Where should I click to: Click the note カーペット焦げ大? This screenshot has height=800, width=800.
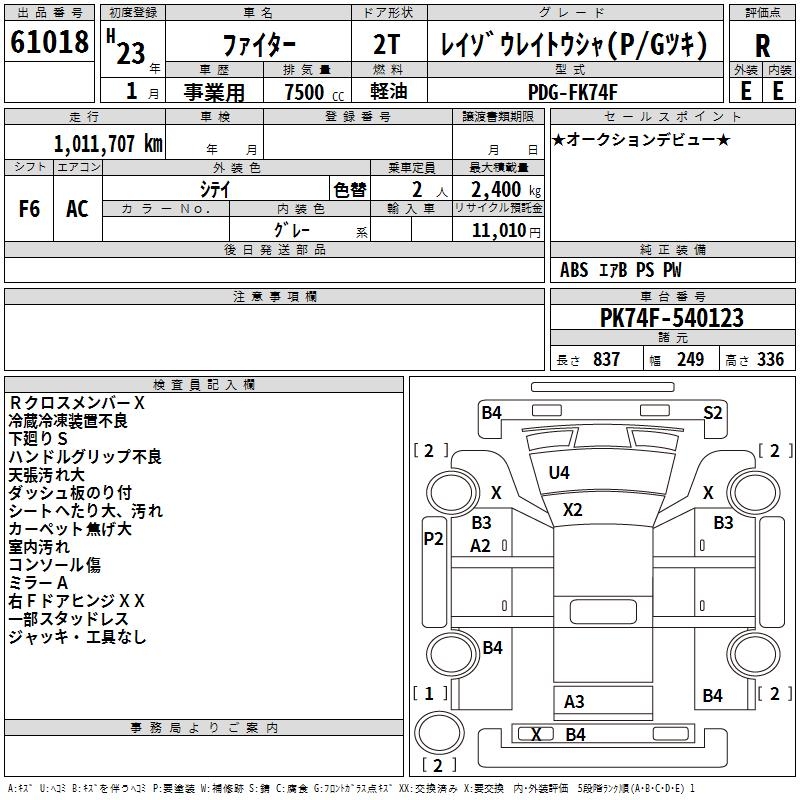tap(70, 529)
